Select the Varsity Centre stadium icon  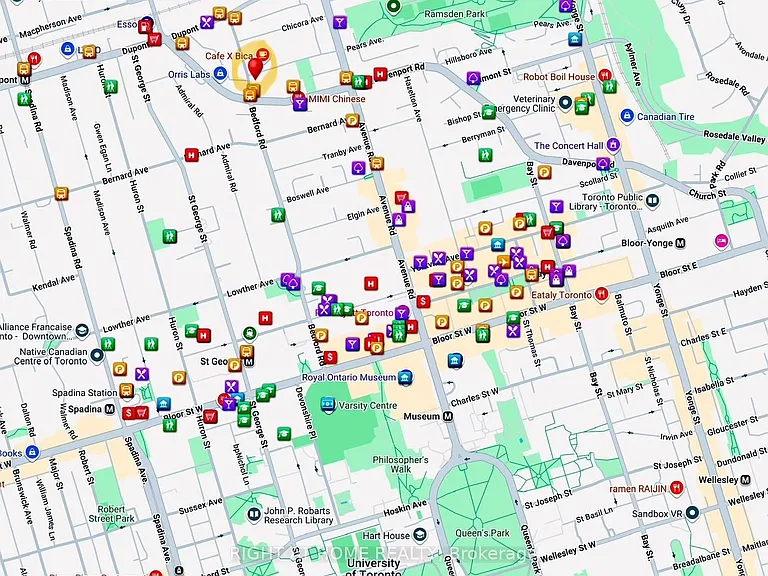coord(328,405)
